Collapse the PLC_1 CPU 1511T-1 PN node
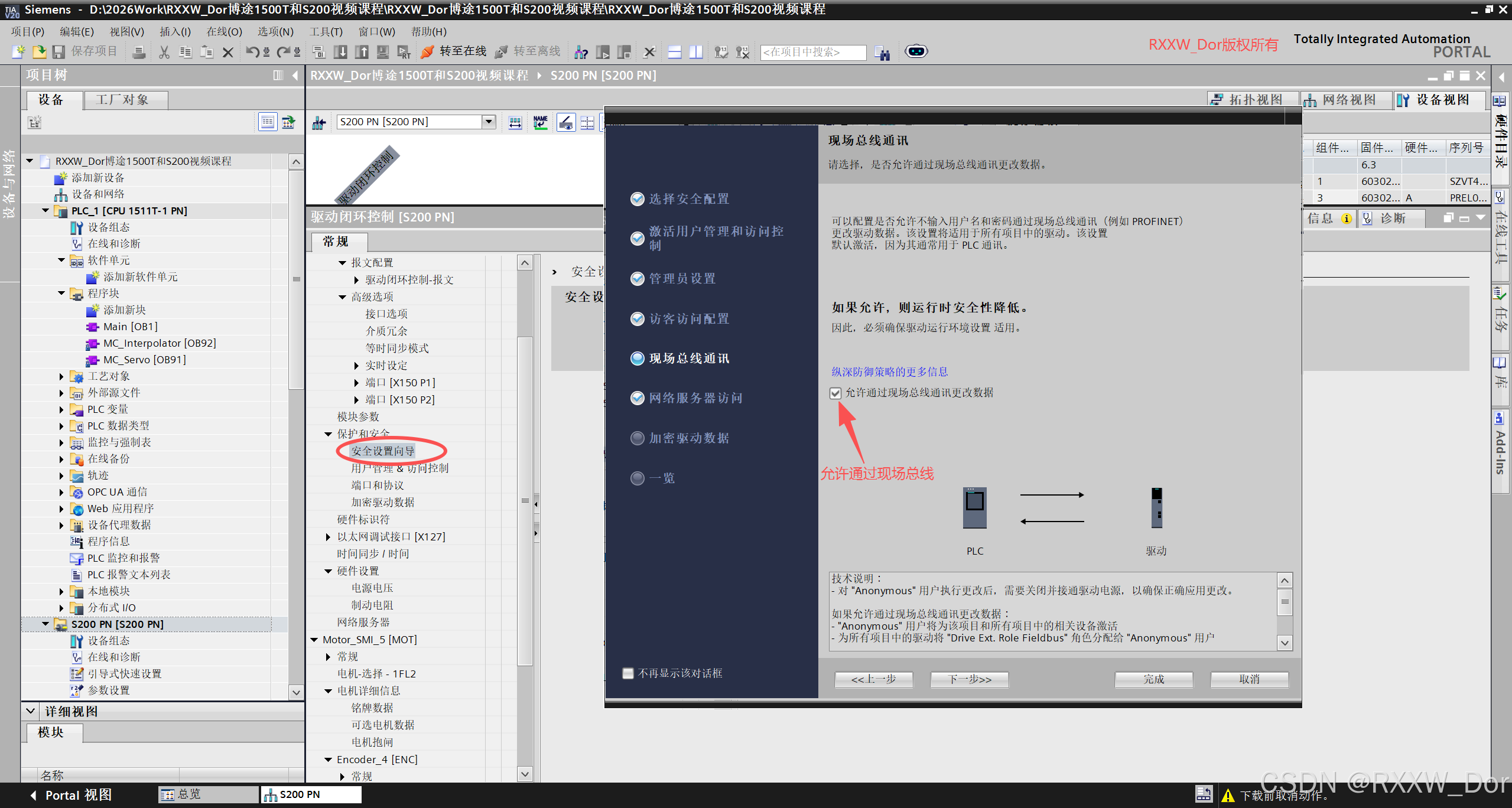The height and width of the screenshot is (808, 1512). coord(45,211)
